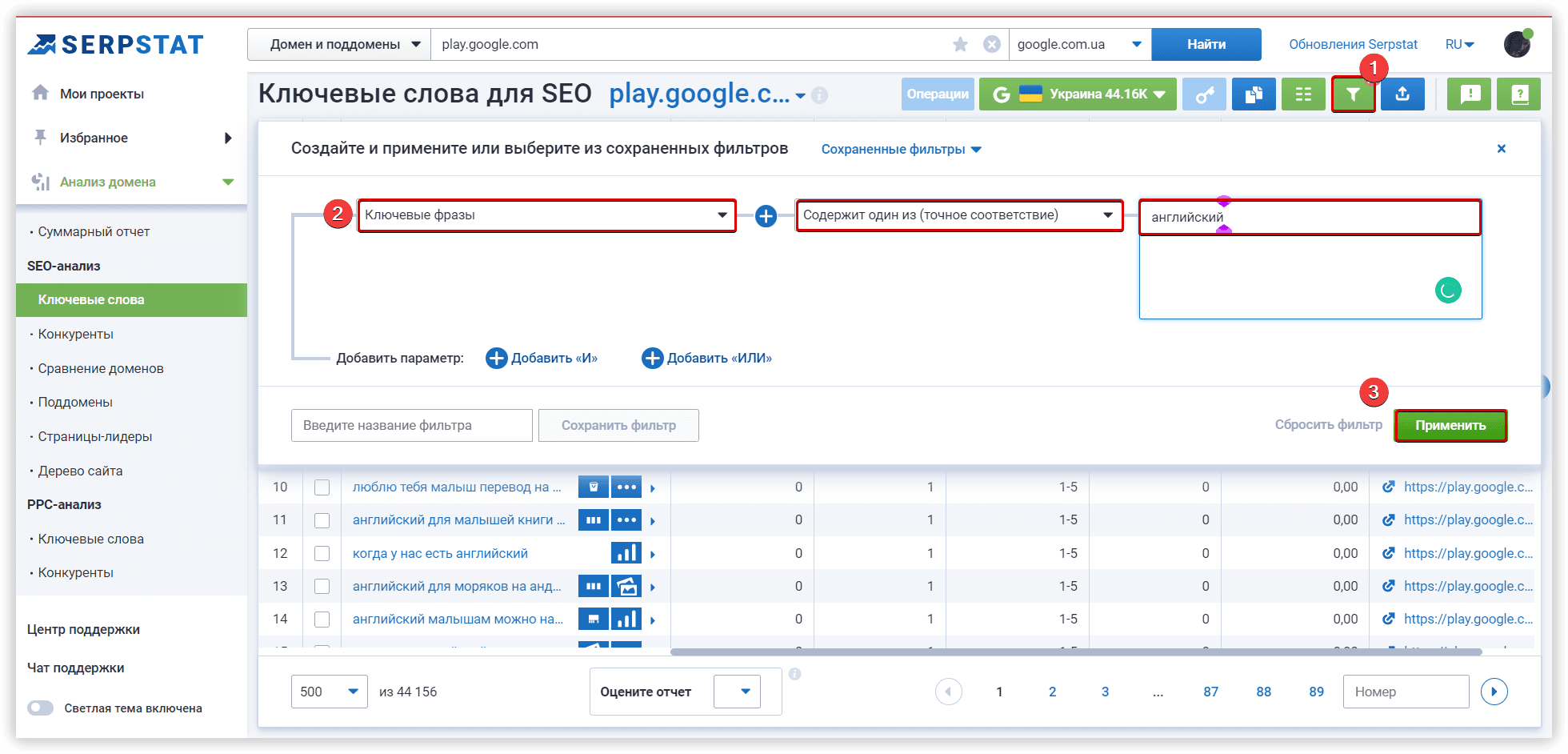1568x754 pixels.
Task: Open Мои проекты in sidebar
Action: (102, 94)
